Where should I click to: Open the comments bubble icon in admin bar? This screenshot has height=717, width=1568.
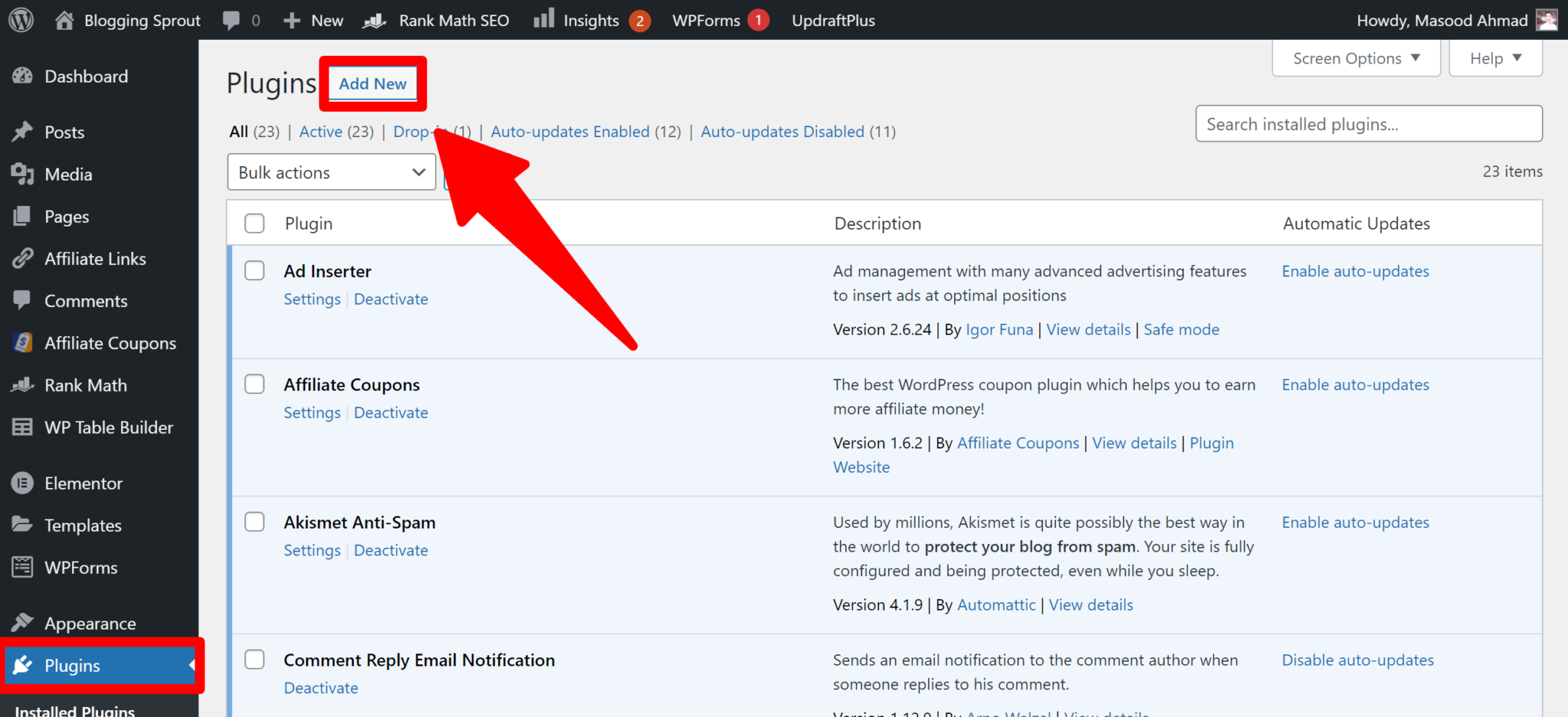click(231, 21)
